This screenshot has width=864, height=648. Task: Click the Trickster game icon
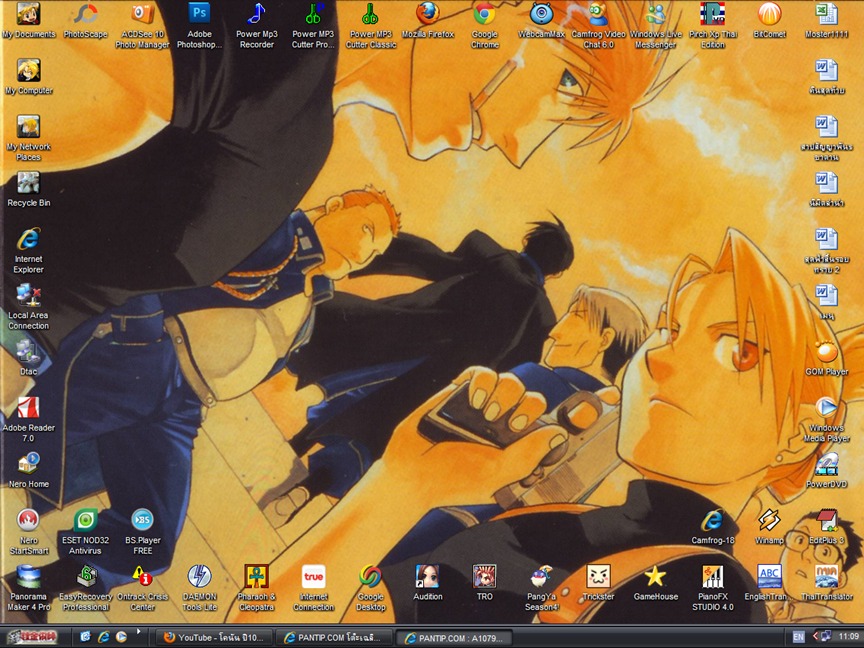[598, 583]
